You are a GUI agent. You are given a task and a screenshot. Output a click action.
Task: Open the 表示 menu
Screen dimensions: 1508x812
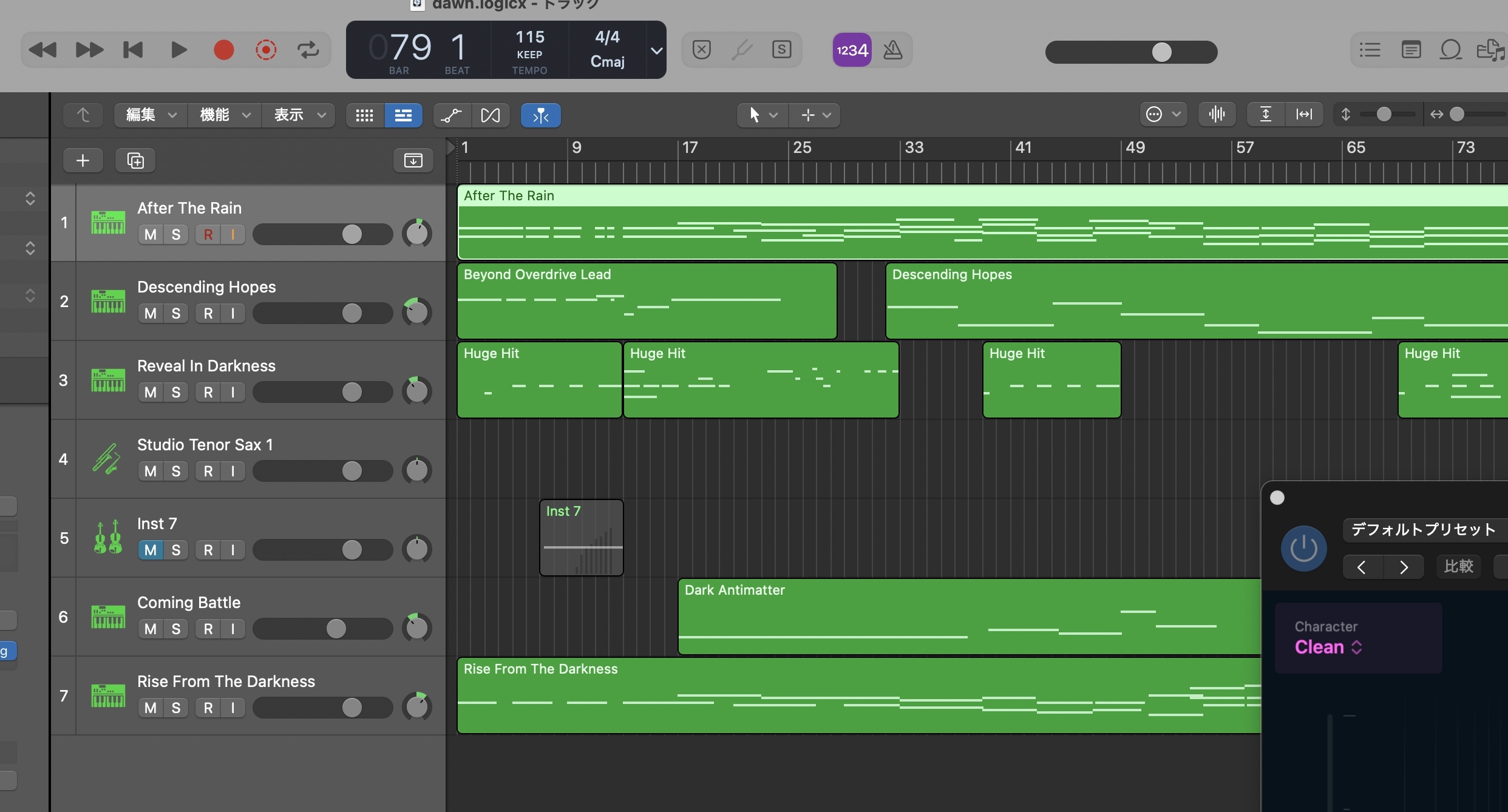[298, 115]
